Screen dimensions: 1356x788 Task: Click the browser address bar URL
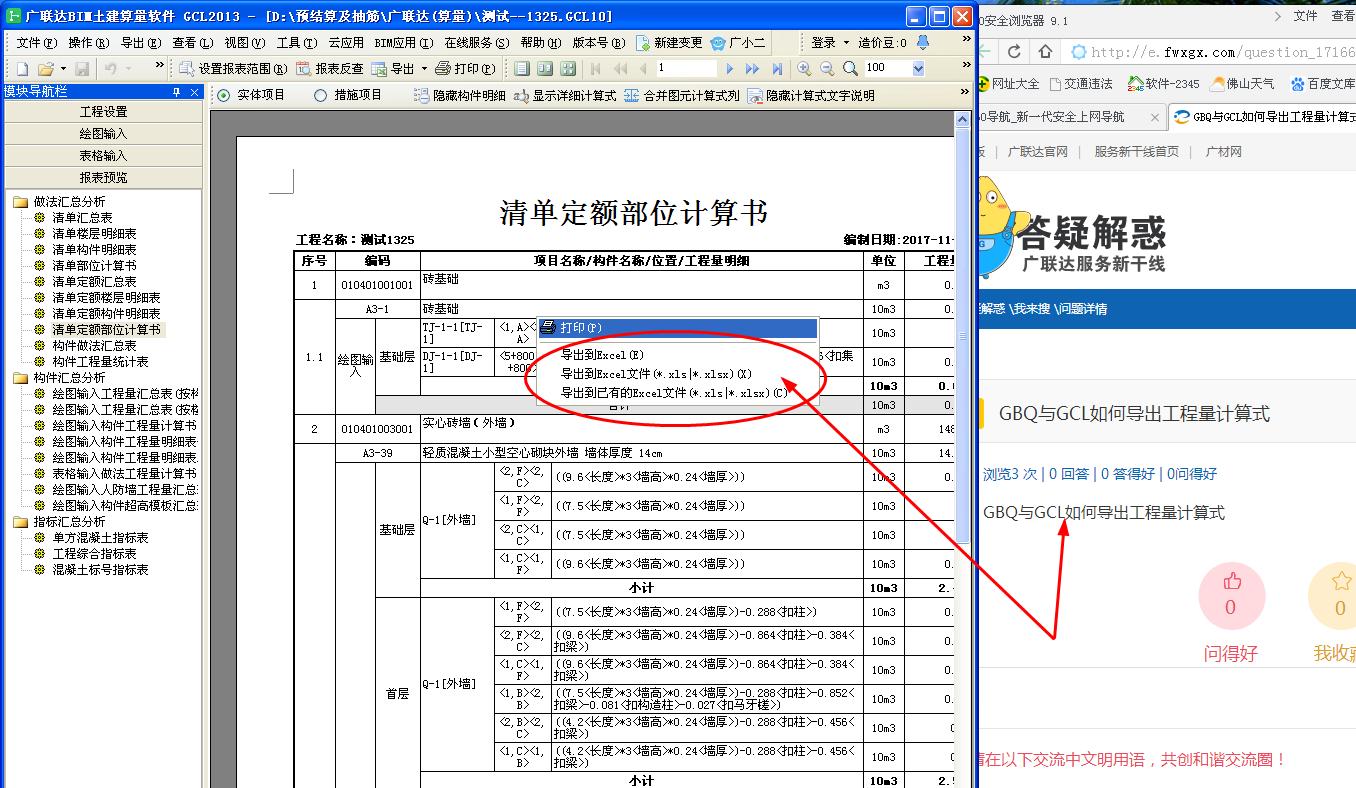pyautogui.click(x=1223, y=52)
